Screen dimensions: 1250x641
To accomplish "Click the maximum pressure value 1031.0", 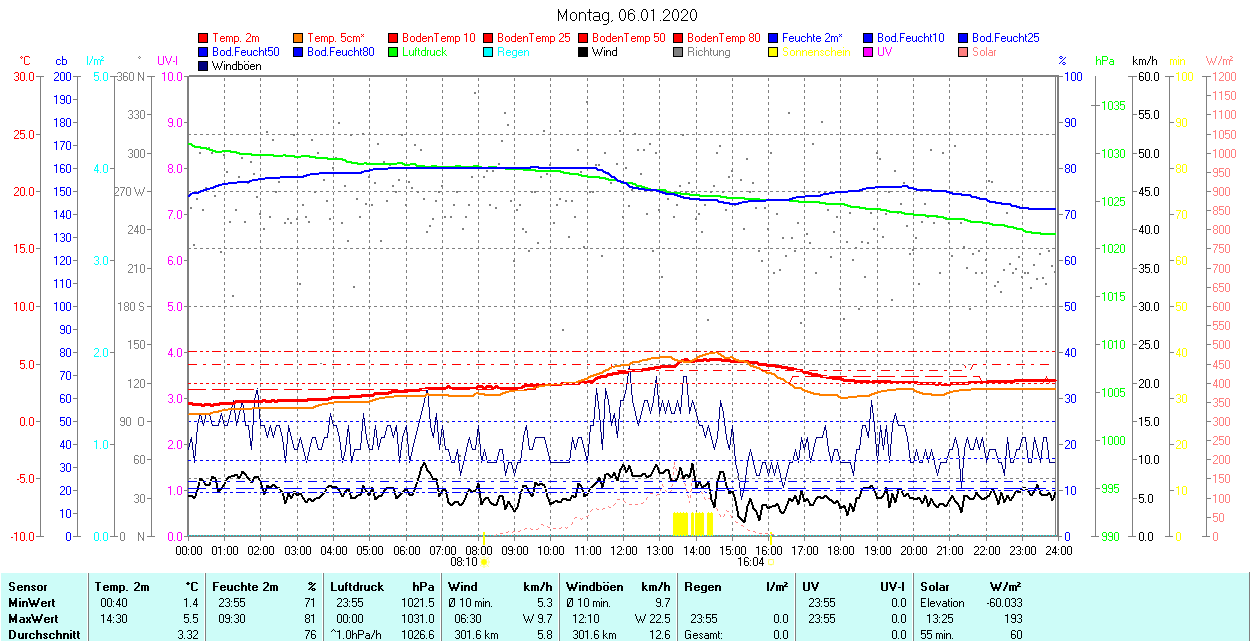I will tap(418, 619).
